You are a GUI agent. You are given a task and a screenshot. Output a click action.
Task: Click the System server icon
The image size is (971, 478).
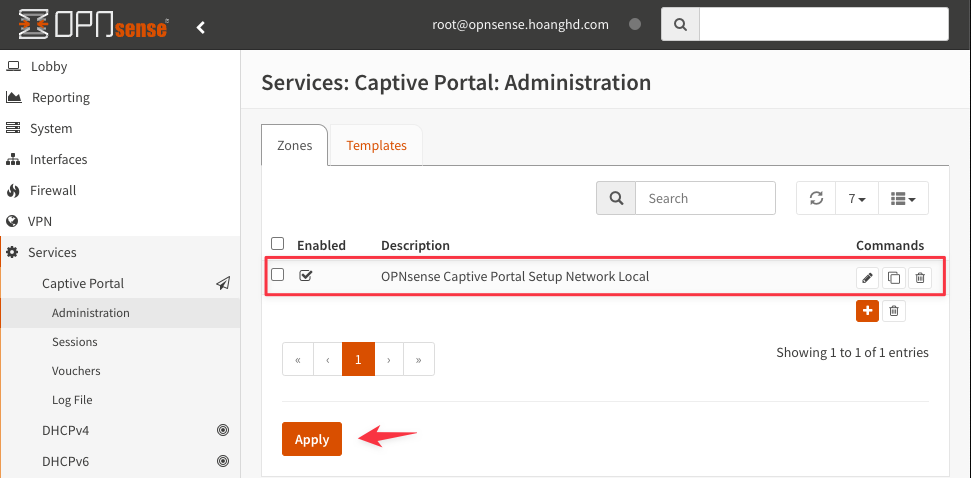pyautogui.click(x=12, y=128)
